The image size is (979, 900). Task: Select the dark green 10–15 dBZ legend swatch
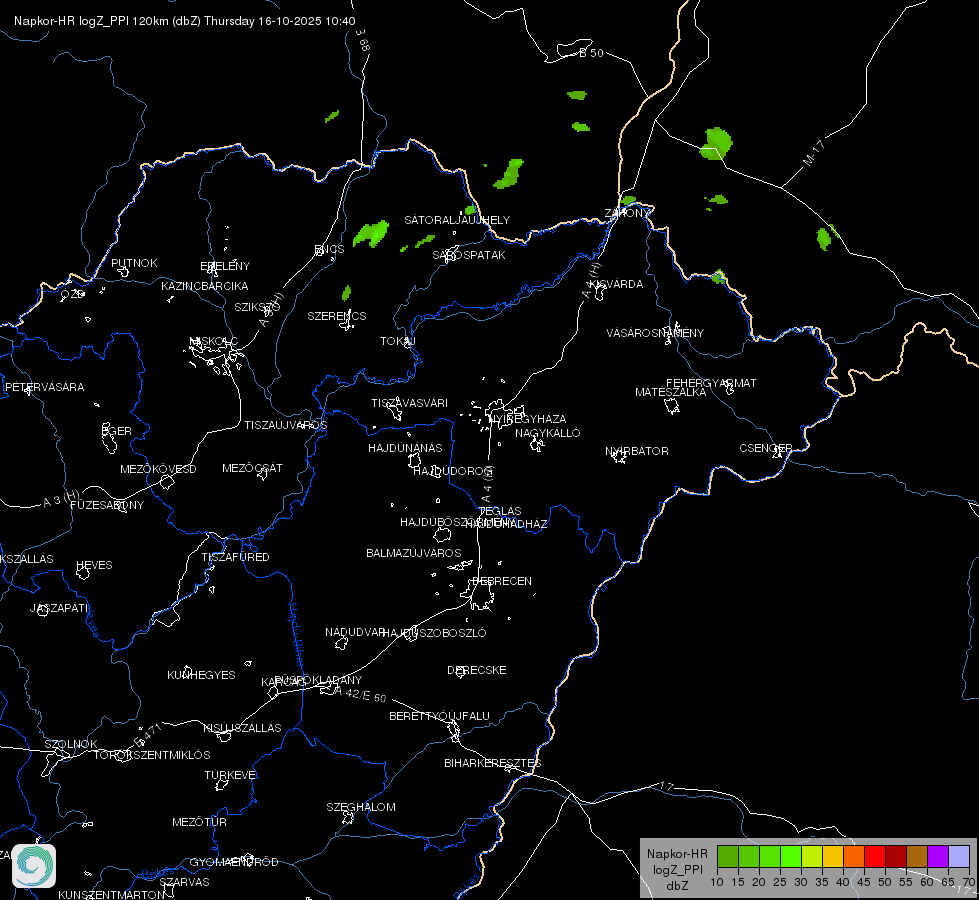tap(728, 856)
